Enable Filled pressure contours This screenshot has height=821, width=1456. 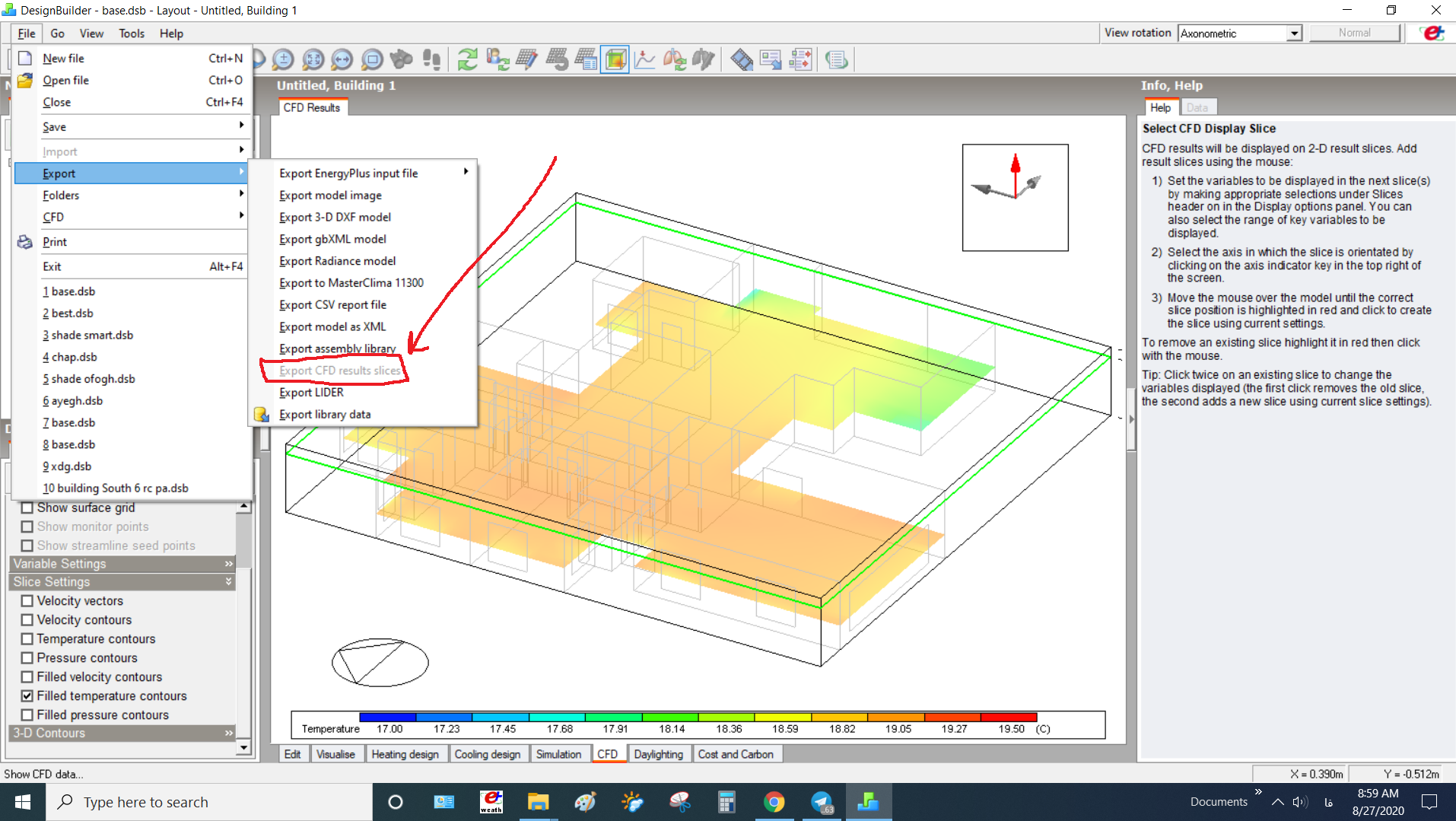pyautogui.click(x=27, y=715)
